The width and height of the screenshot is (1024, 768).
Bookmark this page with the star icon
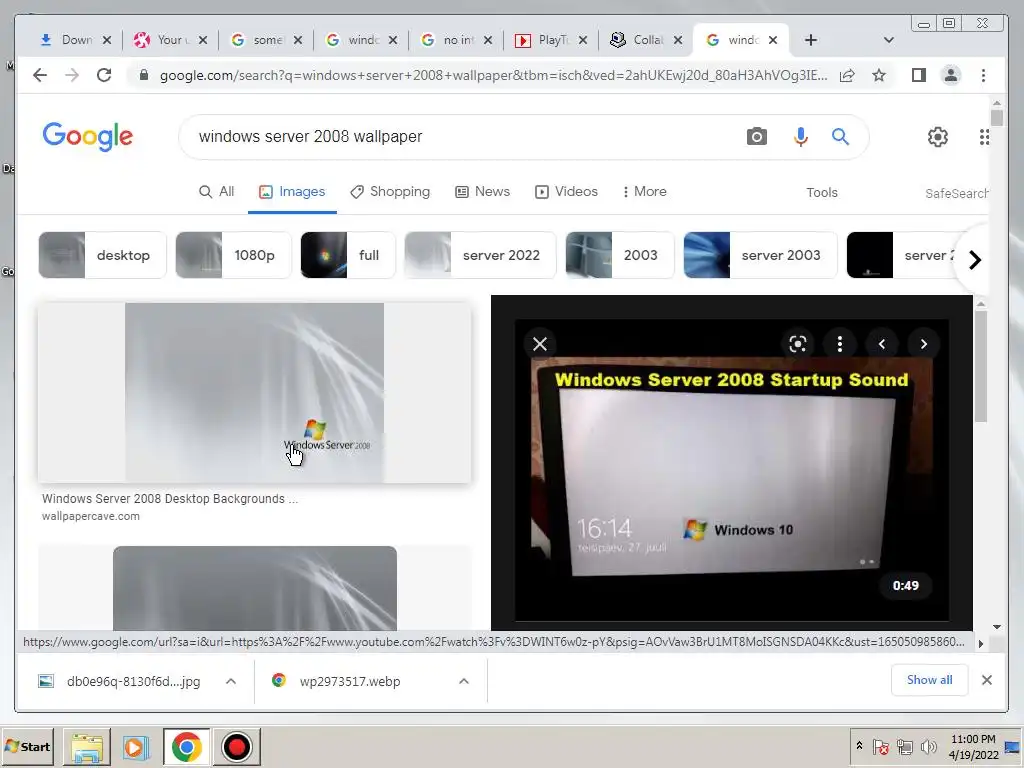879,75
